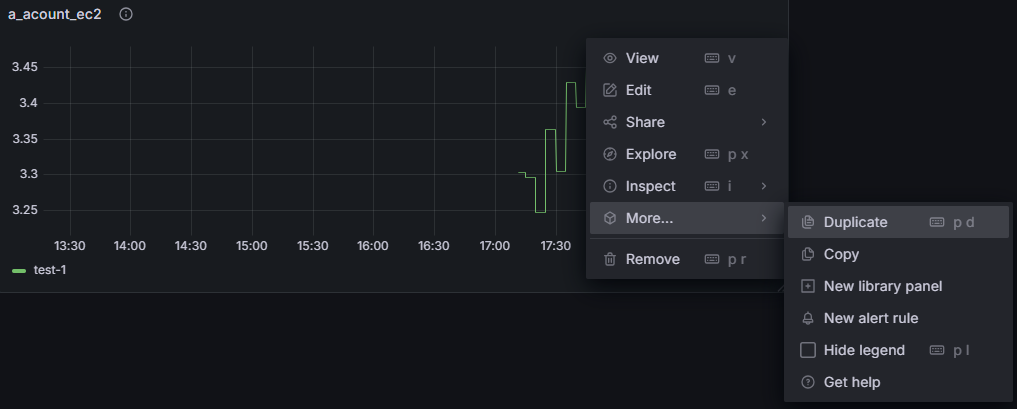
Task: Expand the Share submenu arrow
Action: click(764, 122)
